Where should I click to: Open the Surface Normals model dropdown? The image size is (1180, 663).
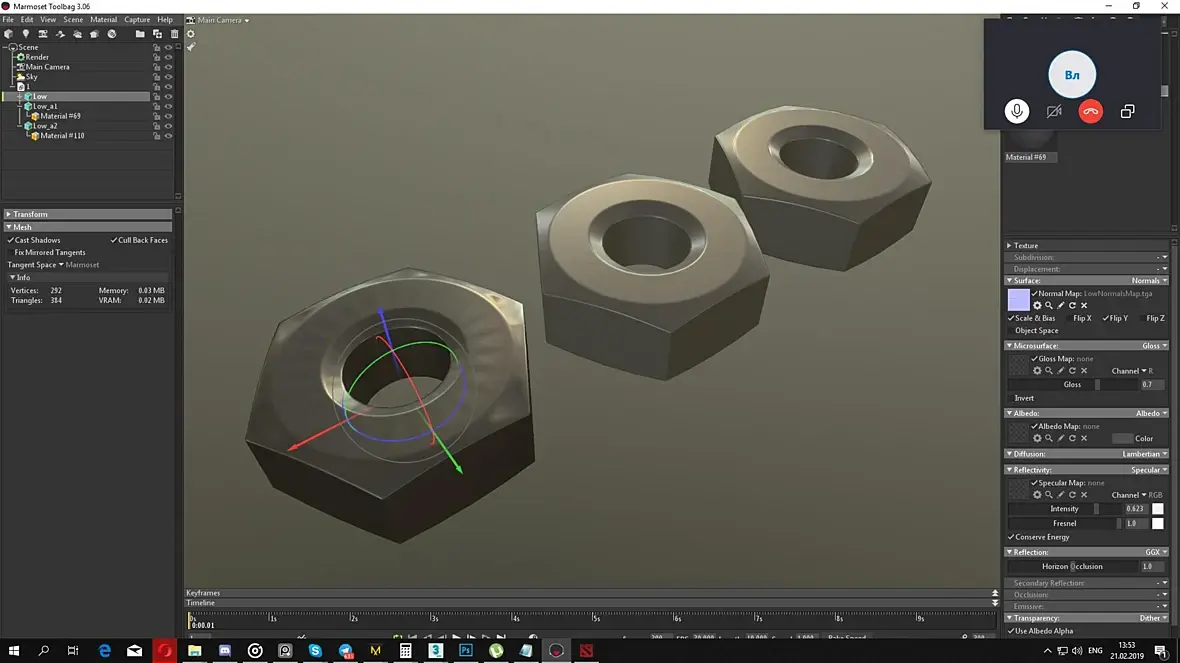(x=1149, y=281)
